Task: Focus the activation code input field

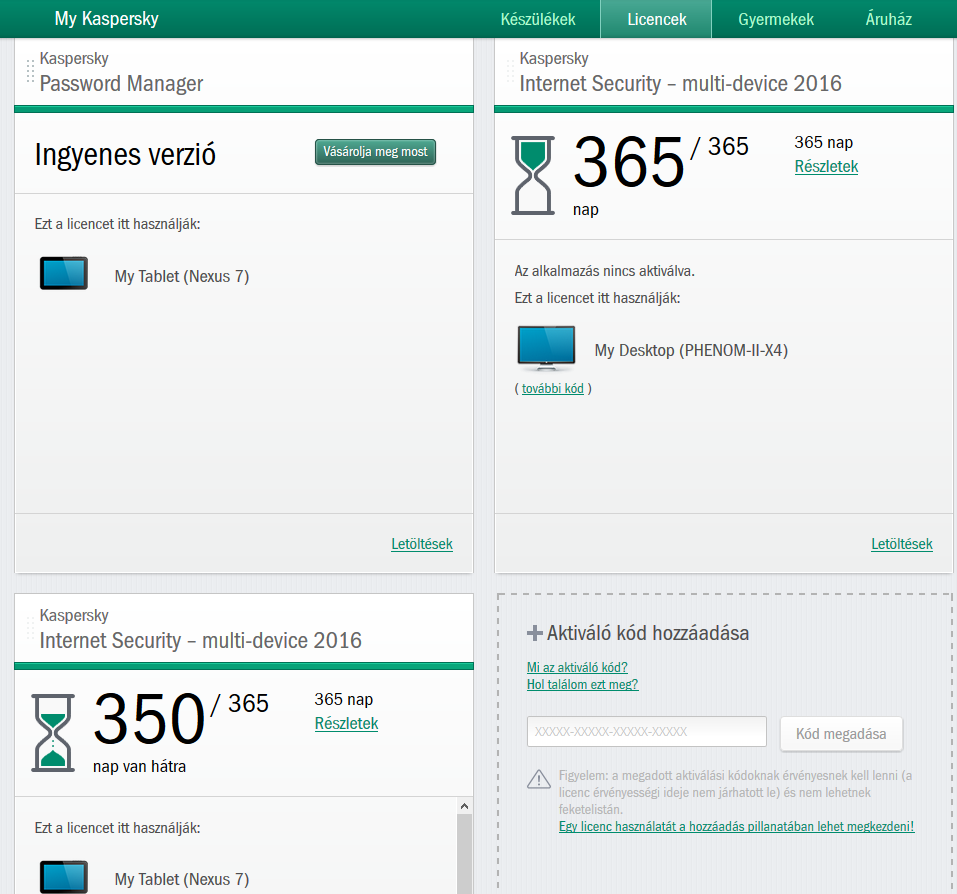Action: [646, 732]
